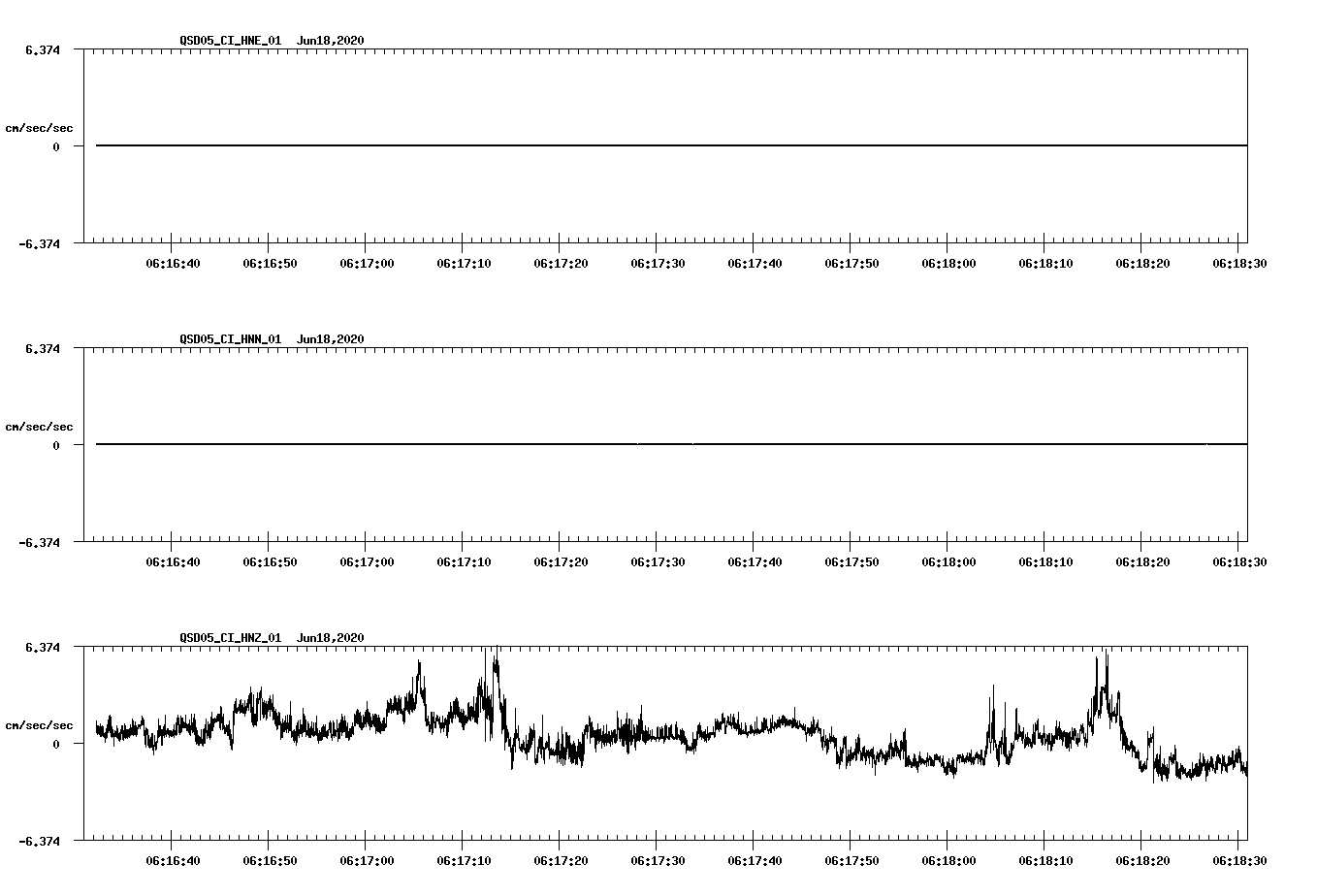The width and height of the screenshot is (1317, 896).
Task: Click 06:17:40 time label under HNN chart
Action: click(755, 561)
